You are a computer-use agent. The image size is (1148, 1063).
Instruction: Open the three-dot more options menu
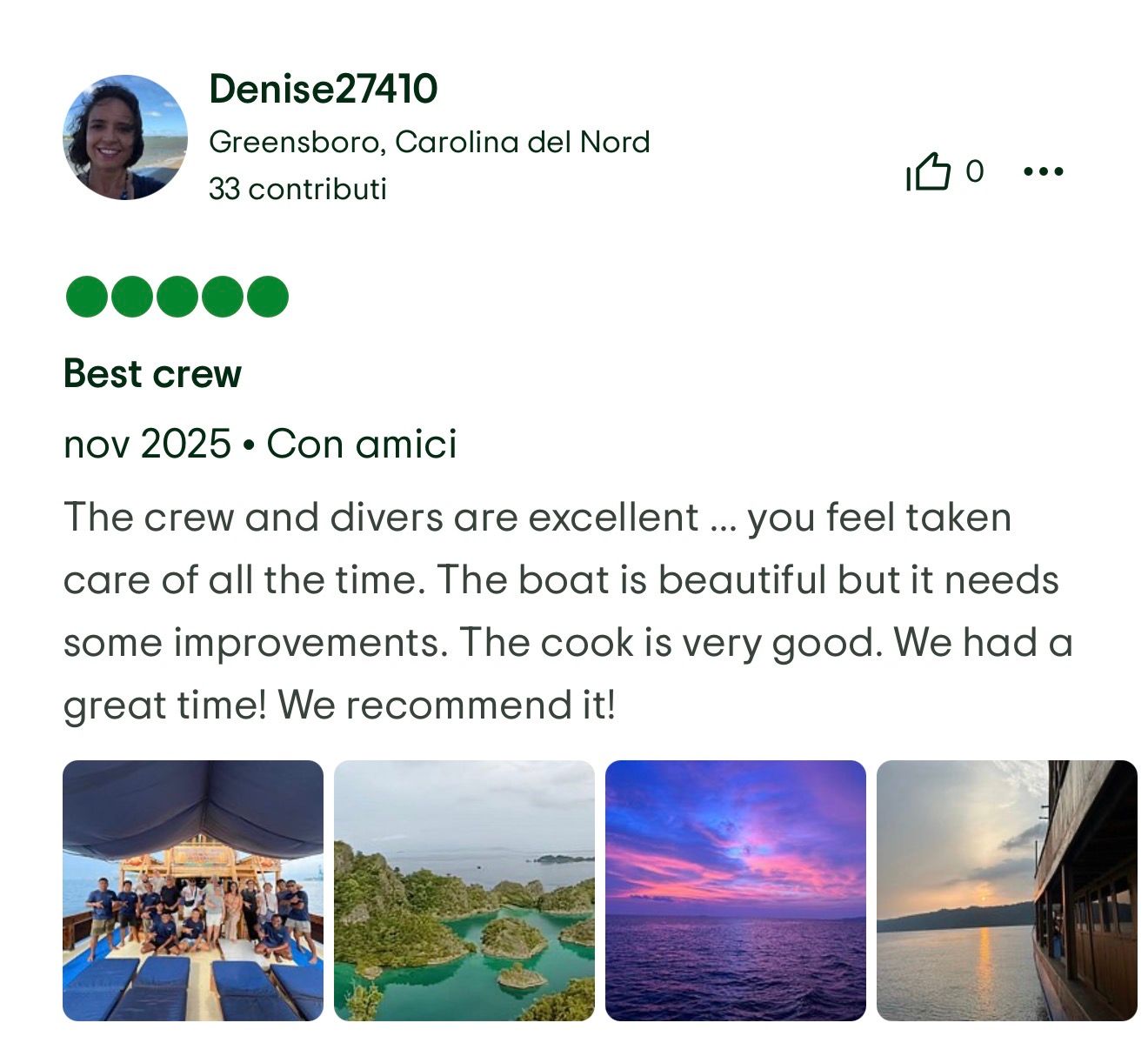point(1044,171)
